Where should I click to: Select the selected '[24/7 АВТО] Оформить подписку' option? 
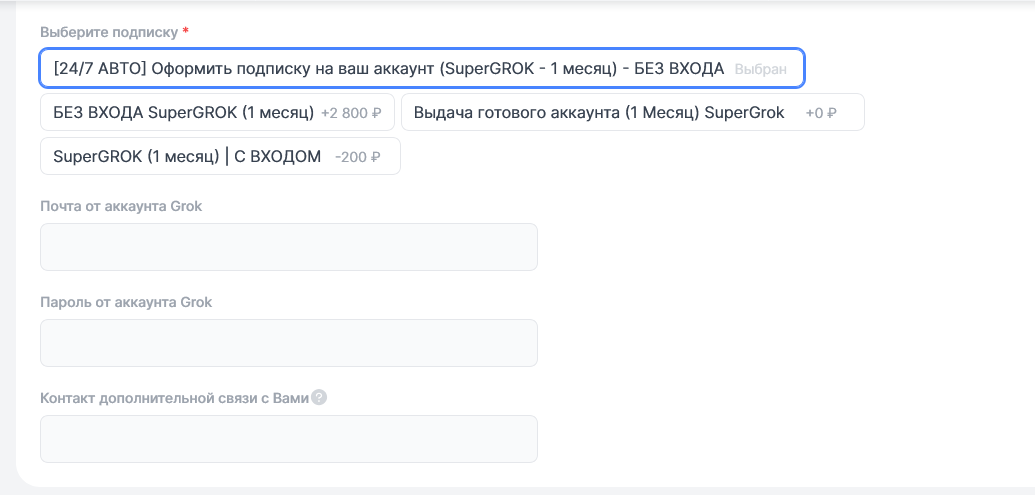[x=421, y=69]
